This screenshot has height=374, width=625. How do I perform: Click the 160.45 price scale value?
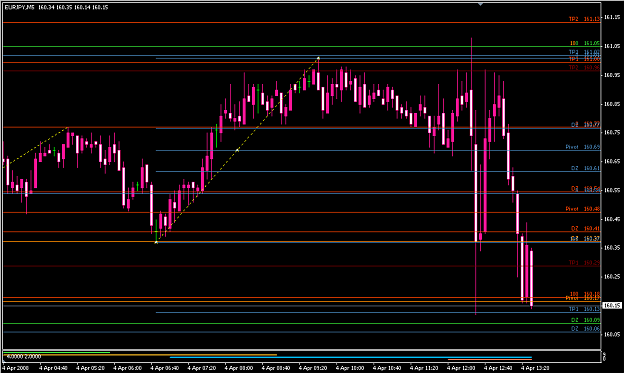click(612, 219)
